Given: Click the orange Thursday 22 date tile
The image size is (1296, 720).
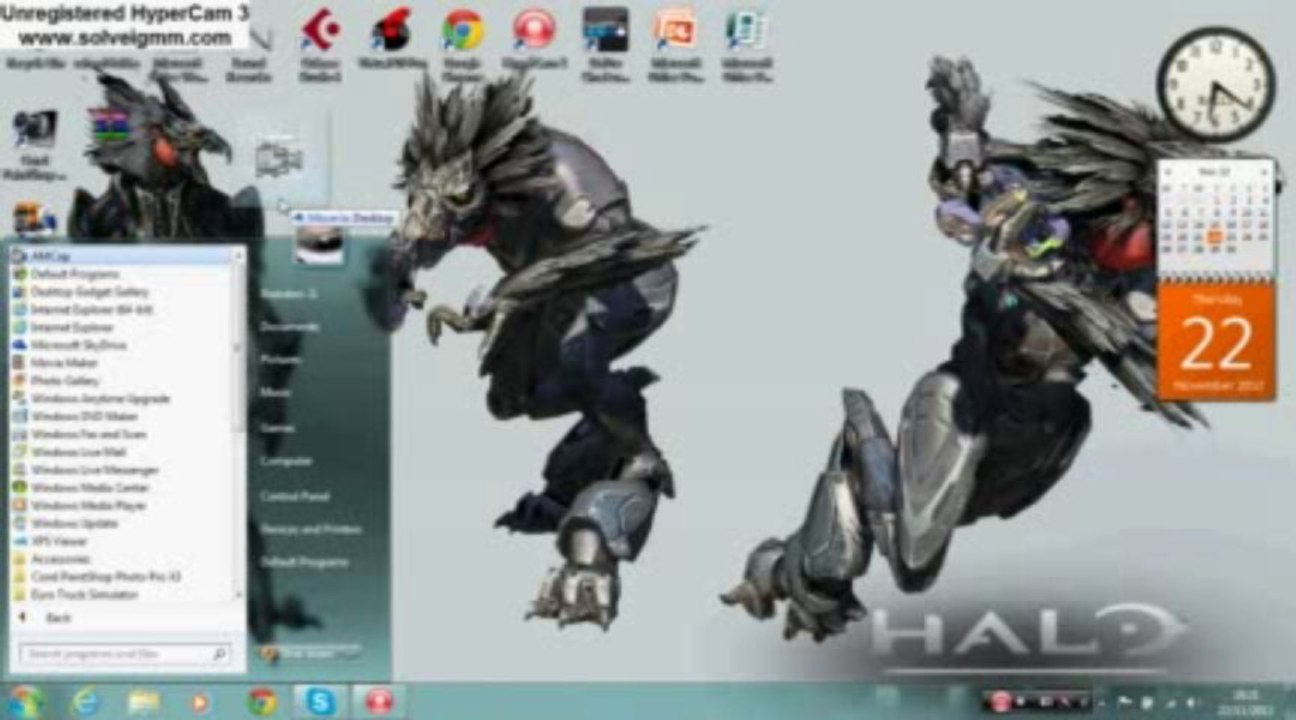Looking at the screenshot, I should pos(1215,341).
